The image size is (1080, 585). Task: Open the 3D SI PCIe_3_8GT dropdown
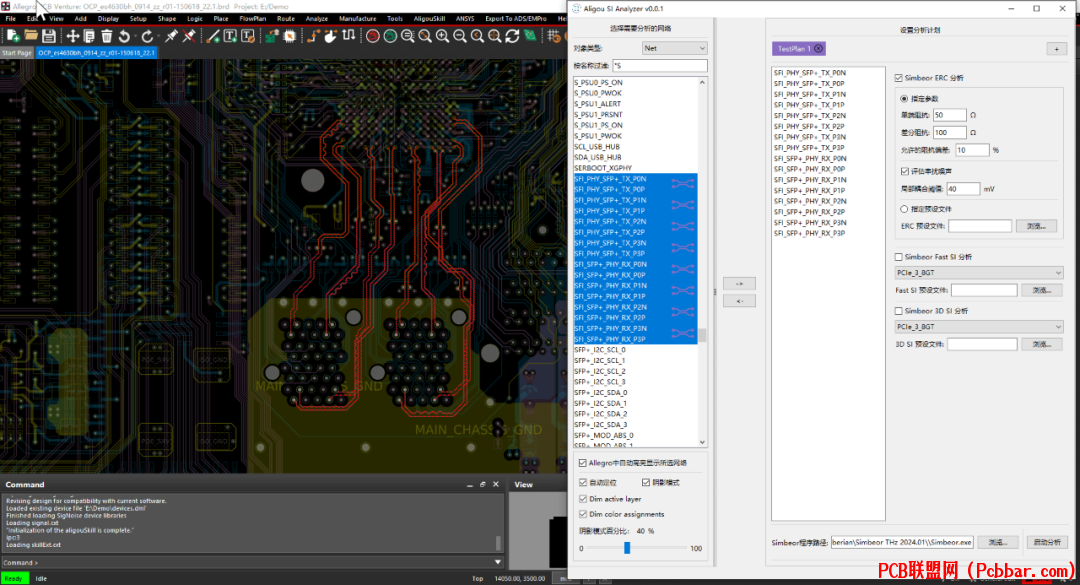[979, 327]
